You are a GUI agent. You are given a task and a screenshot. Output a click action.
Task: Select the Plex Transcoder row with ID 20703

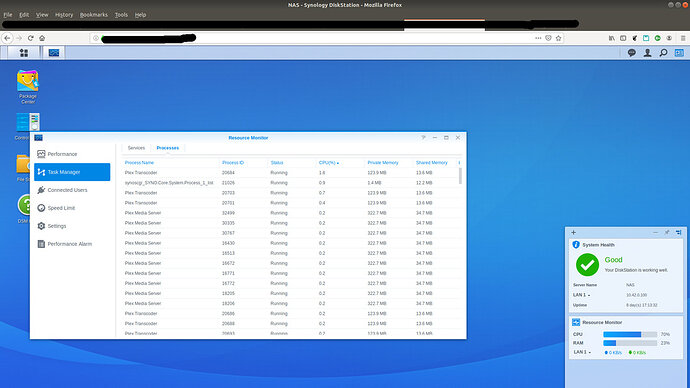pyautogui.click(x=290, y=193)
